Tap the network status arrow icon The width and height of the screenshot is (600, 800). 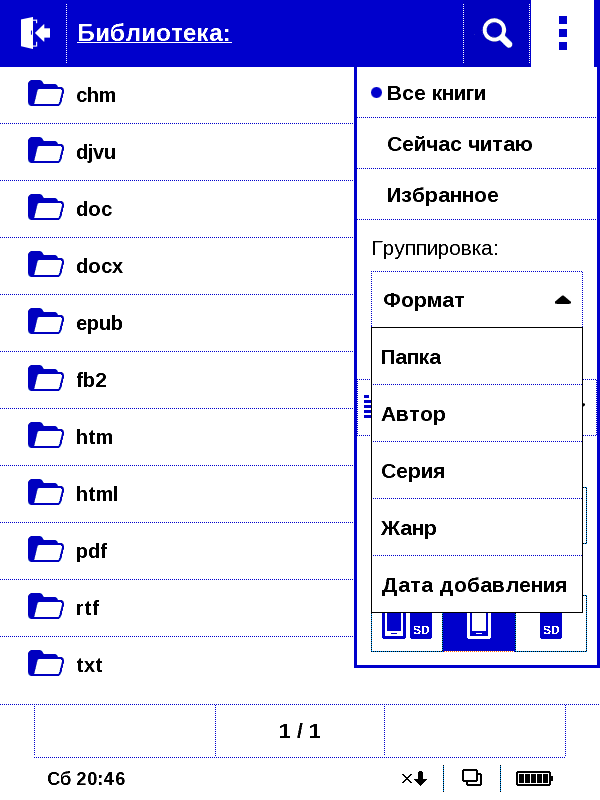click(414, 778)
